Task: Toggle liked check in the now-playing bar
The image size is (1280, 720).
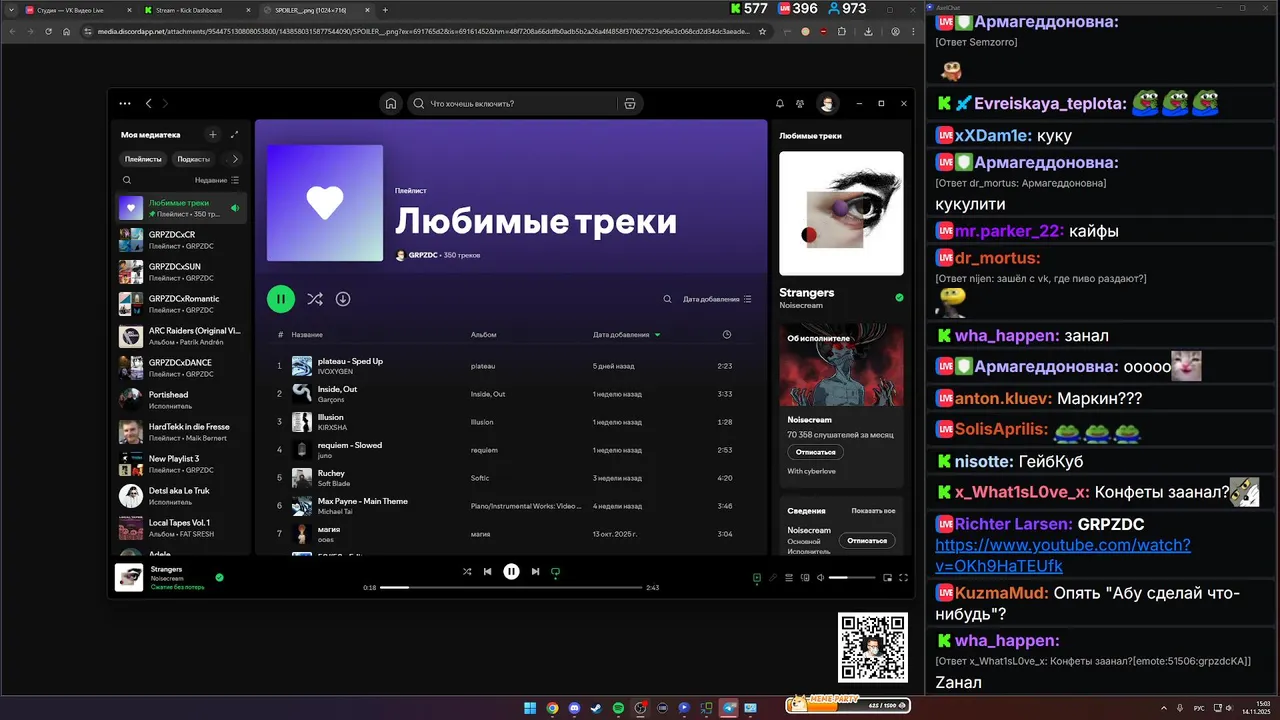Action: (219, 577)
